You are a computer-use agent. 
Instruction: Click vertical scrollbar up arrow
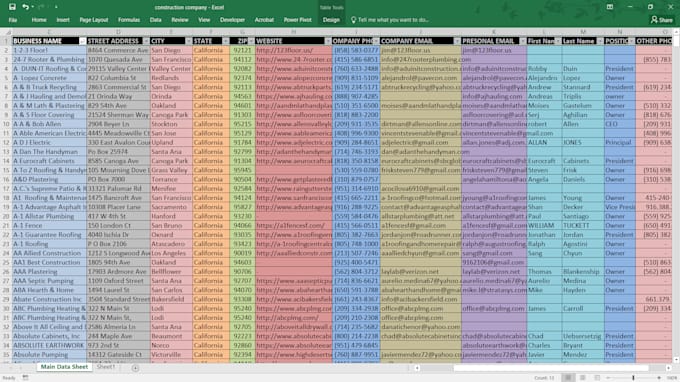pos(676,32)
